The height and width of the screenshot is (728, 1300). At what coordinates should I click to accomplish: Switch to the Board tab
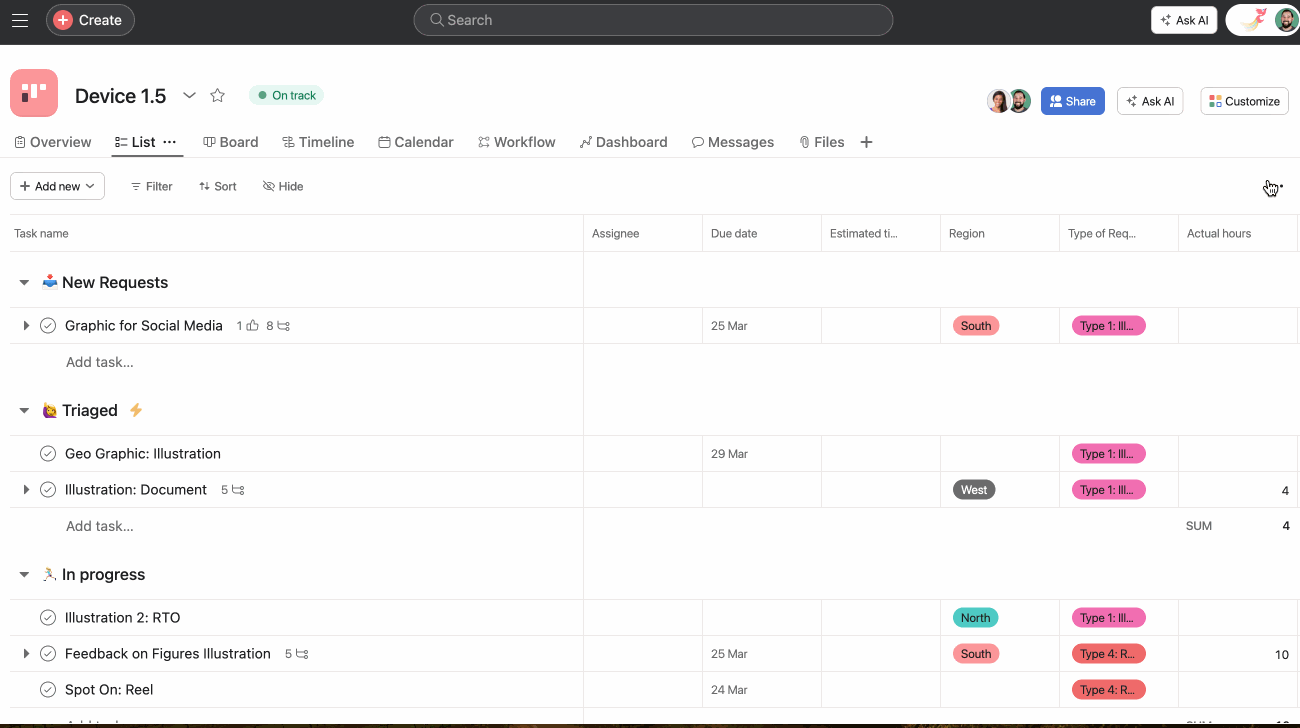(231, 141)
